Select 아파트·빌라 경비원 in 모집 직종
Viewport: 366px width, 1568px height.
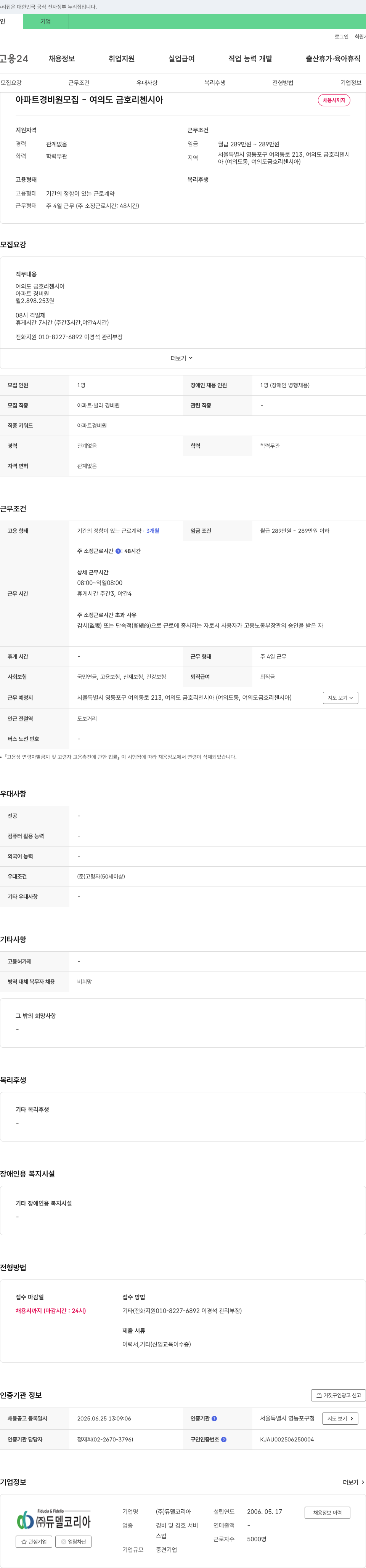[98, 406]
